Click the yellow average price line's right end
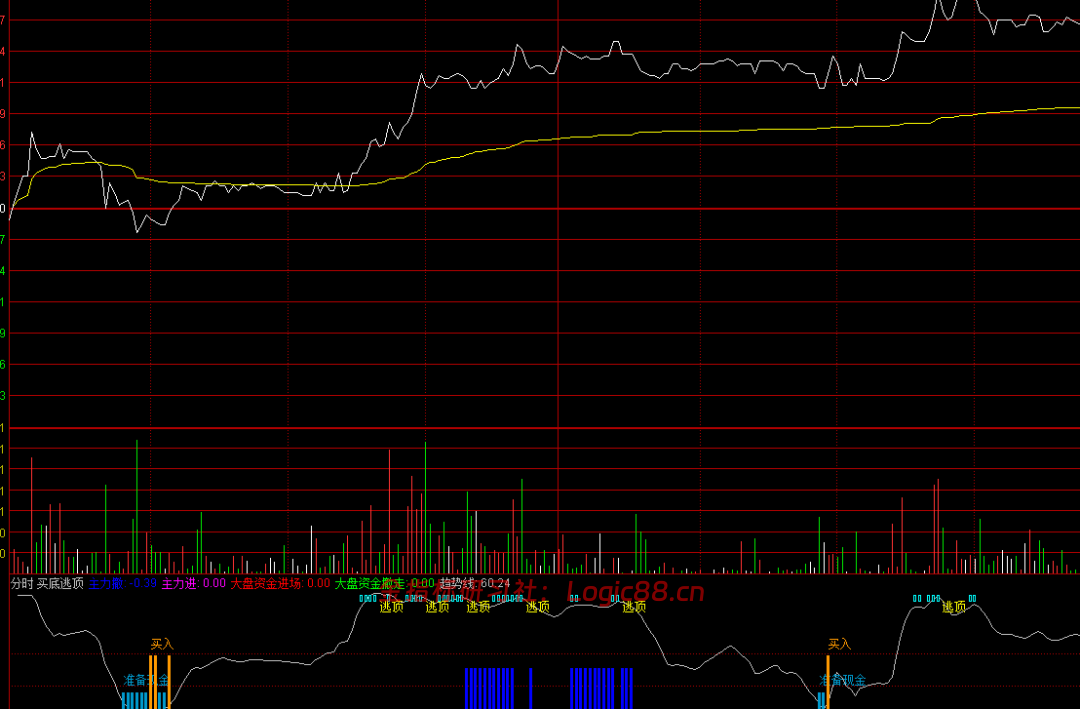Screen dimensions: 1080x709 (x=1076, y=107)
